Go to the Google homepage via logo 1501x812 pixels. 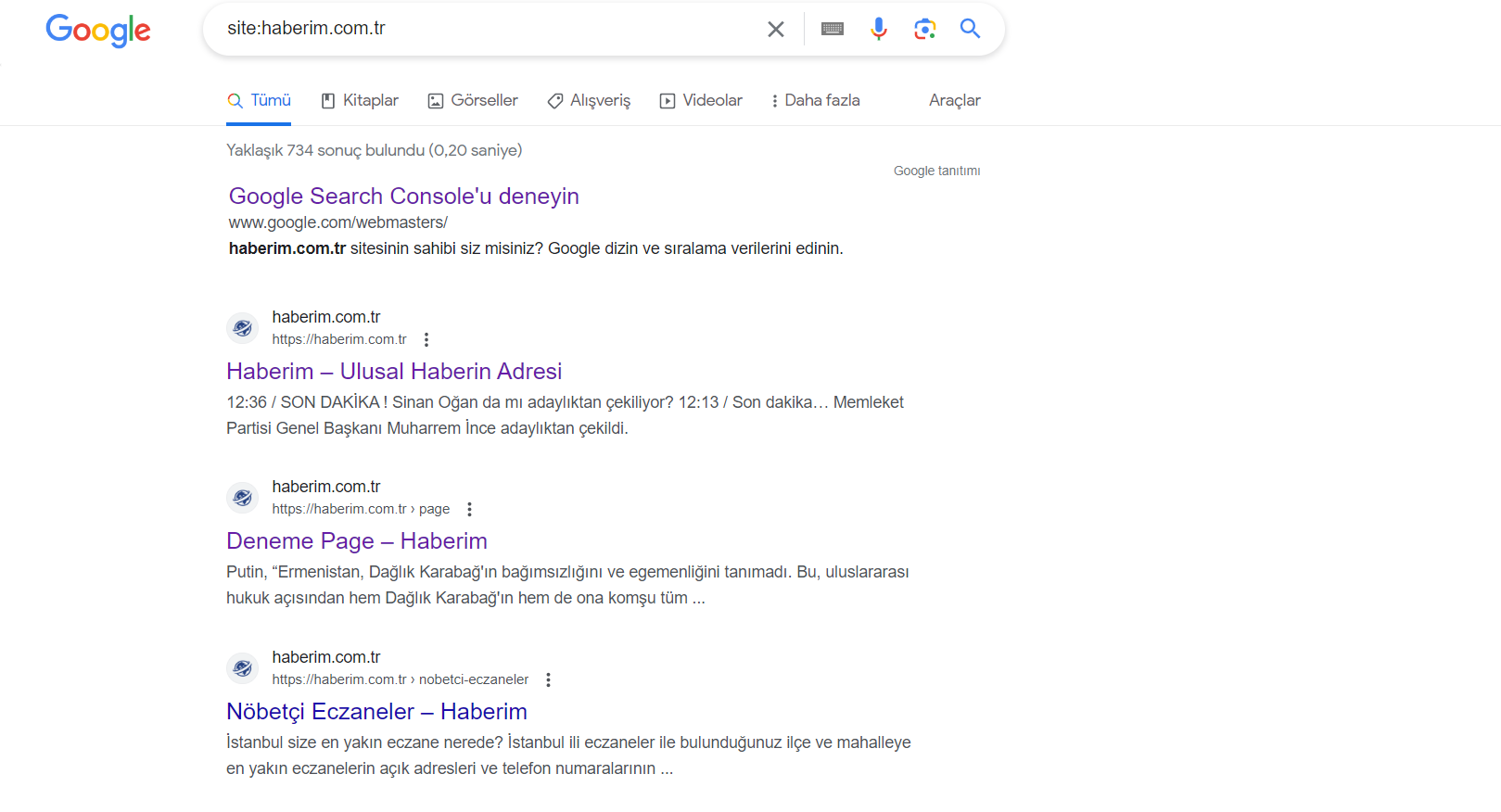tap(98, 31)
